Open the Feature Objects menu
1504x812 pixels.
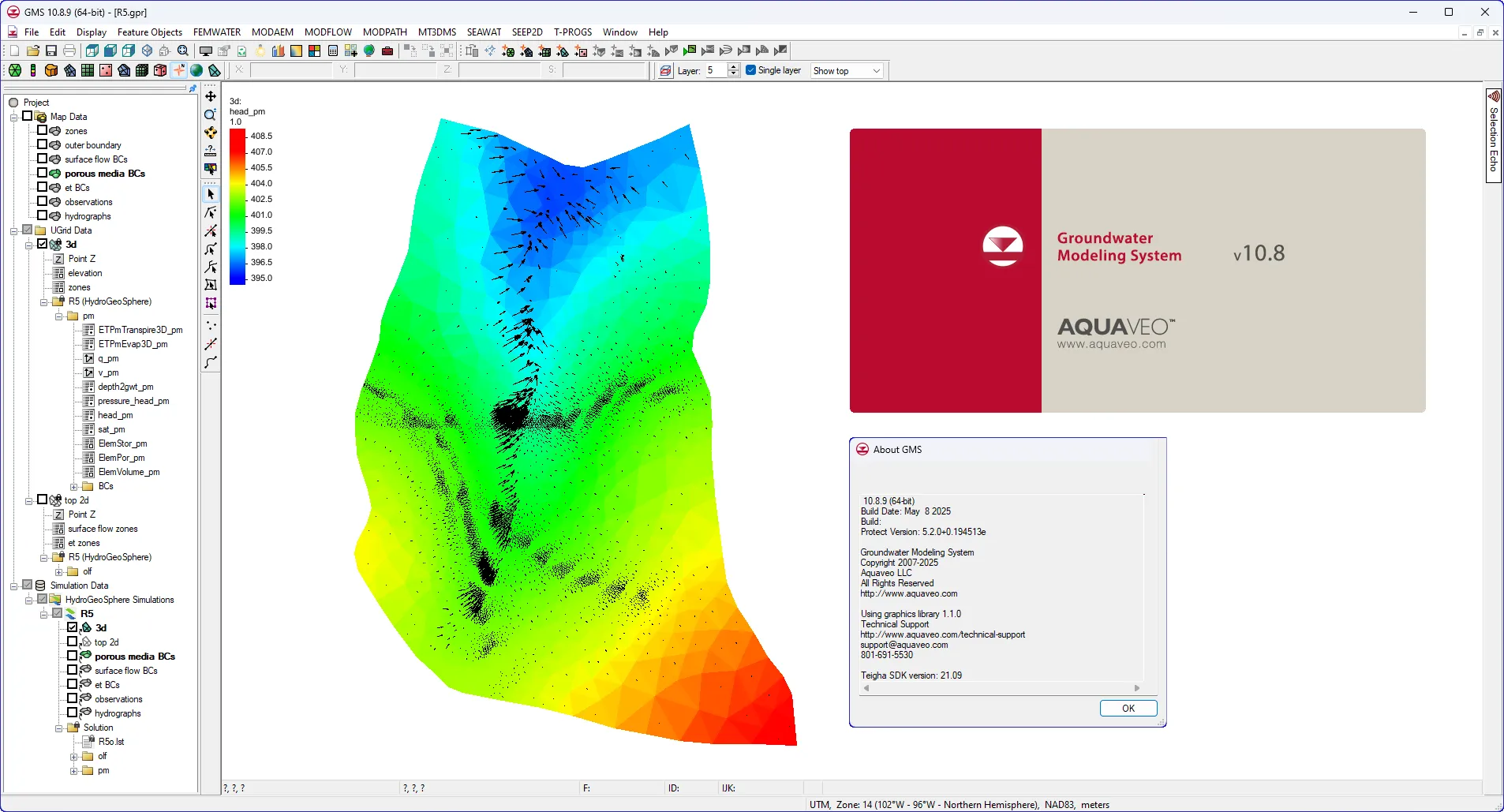(150, 32)
